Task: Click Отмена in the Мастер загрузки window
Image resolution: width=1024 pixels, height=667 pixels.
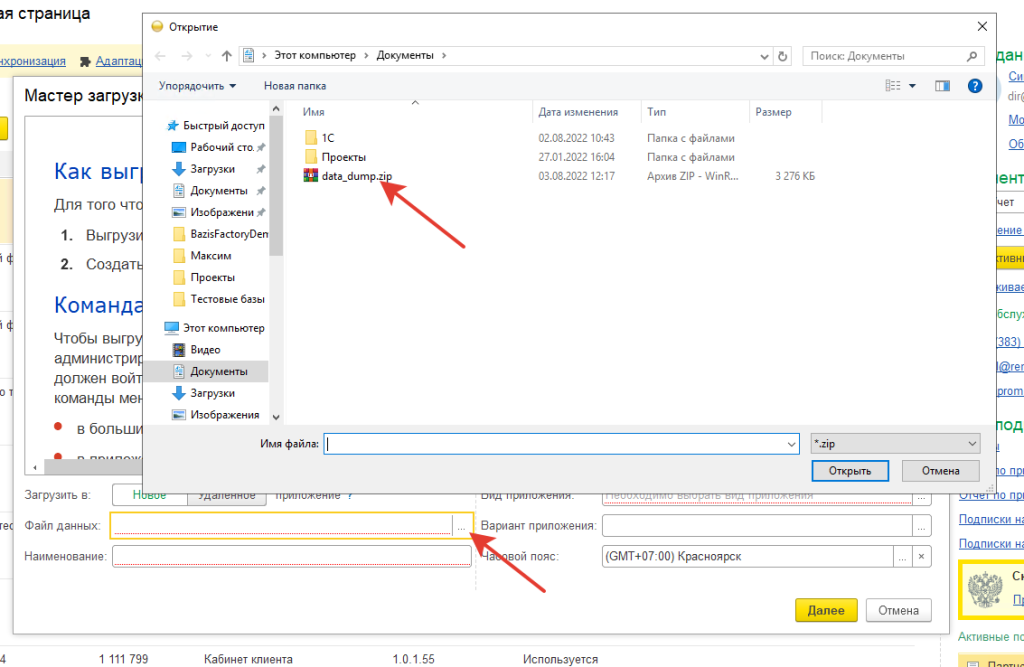Action: [898, 610]
